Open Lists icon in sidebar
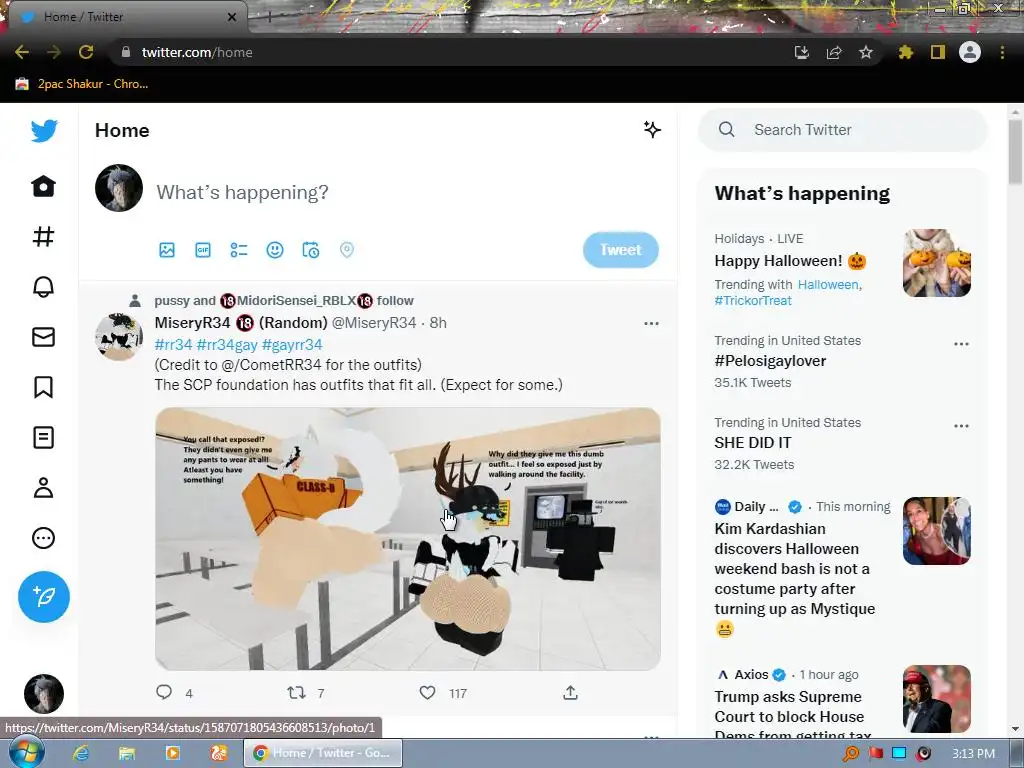The height and width of the screenshot is (768, 1024). pyautogui.click(x=44, y=438)
